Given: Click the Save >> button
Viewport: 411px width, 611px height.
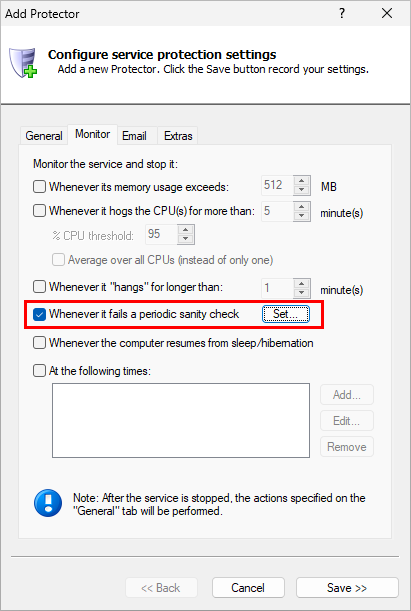Looking at the screenshot, I should (347, 588).
